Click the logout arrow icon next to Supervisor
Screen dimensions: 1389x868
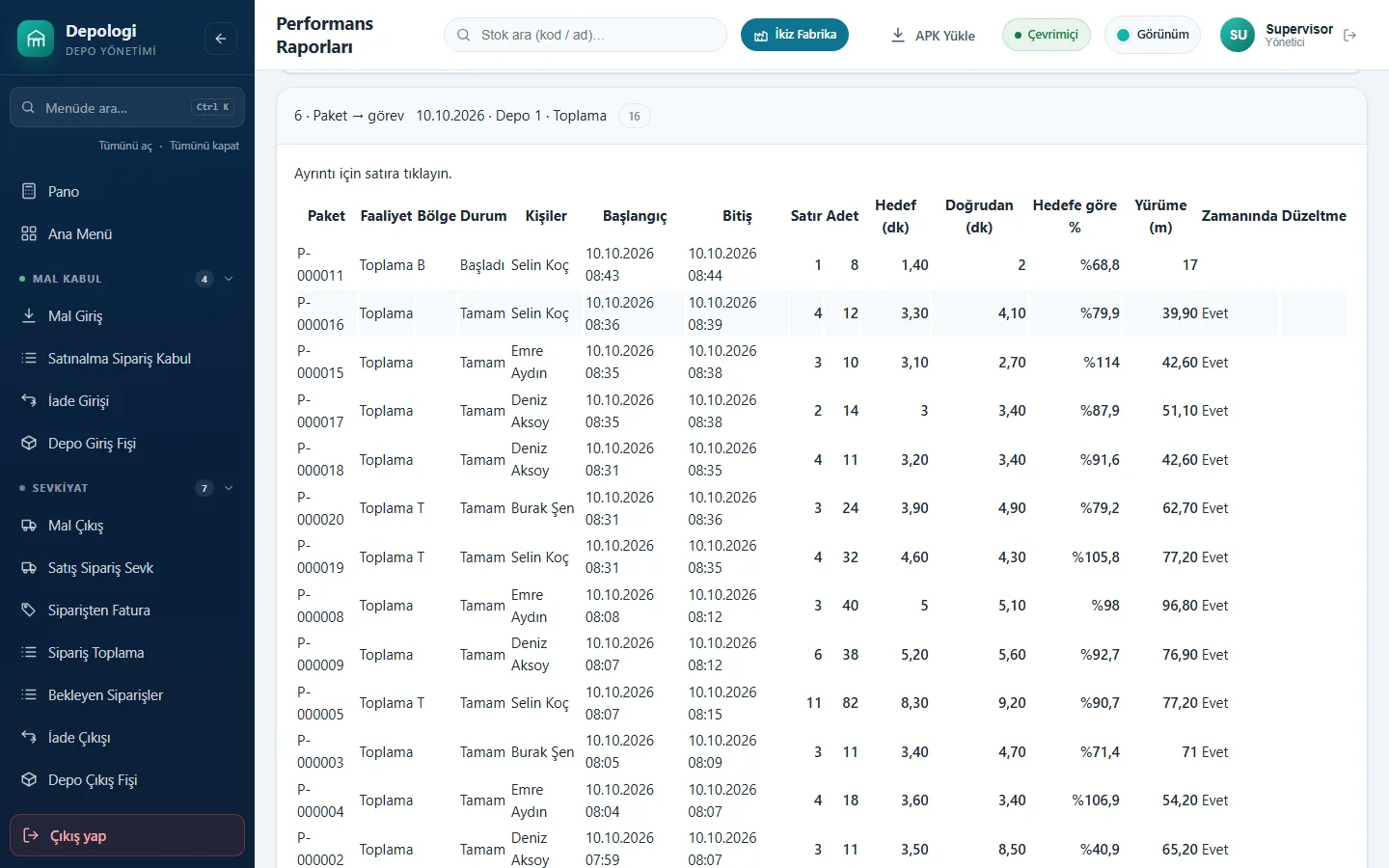(1350, 36)
